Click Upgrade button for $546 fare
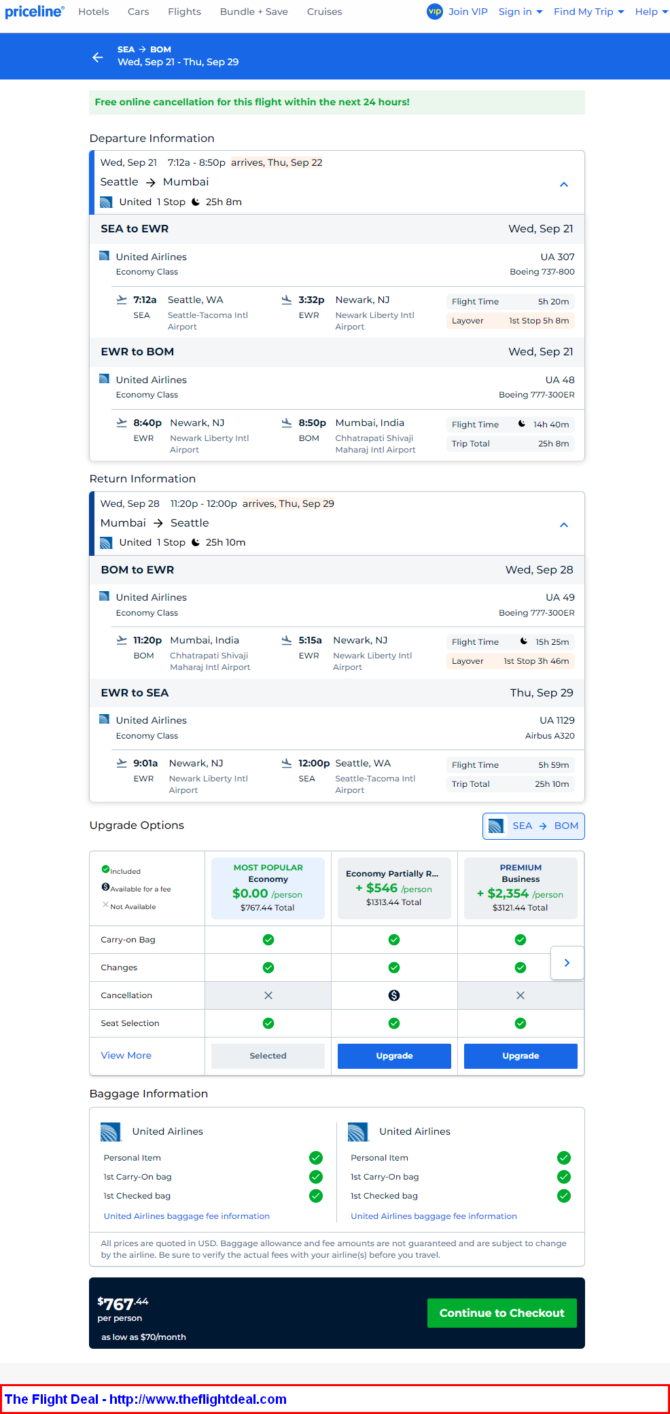This screenshot has height=1414, width=670. pos(394,1056)
